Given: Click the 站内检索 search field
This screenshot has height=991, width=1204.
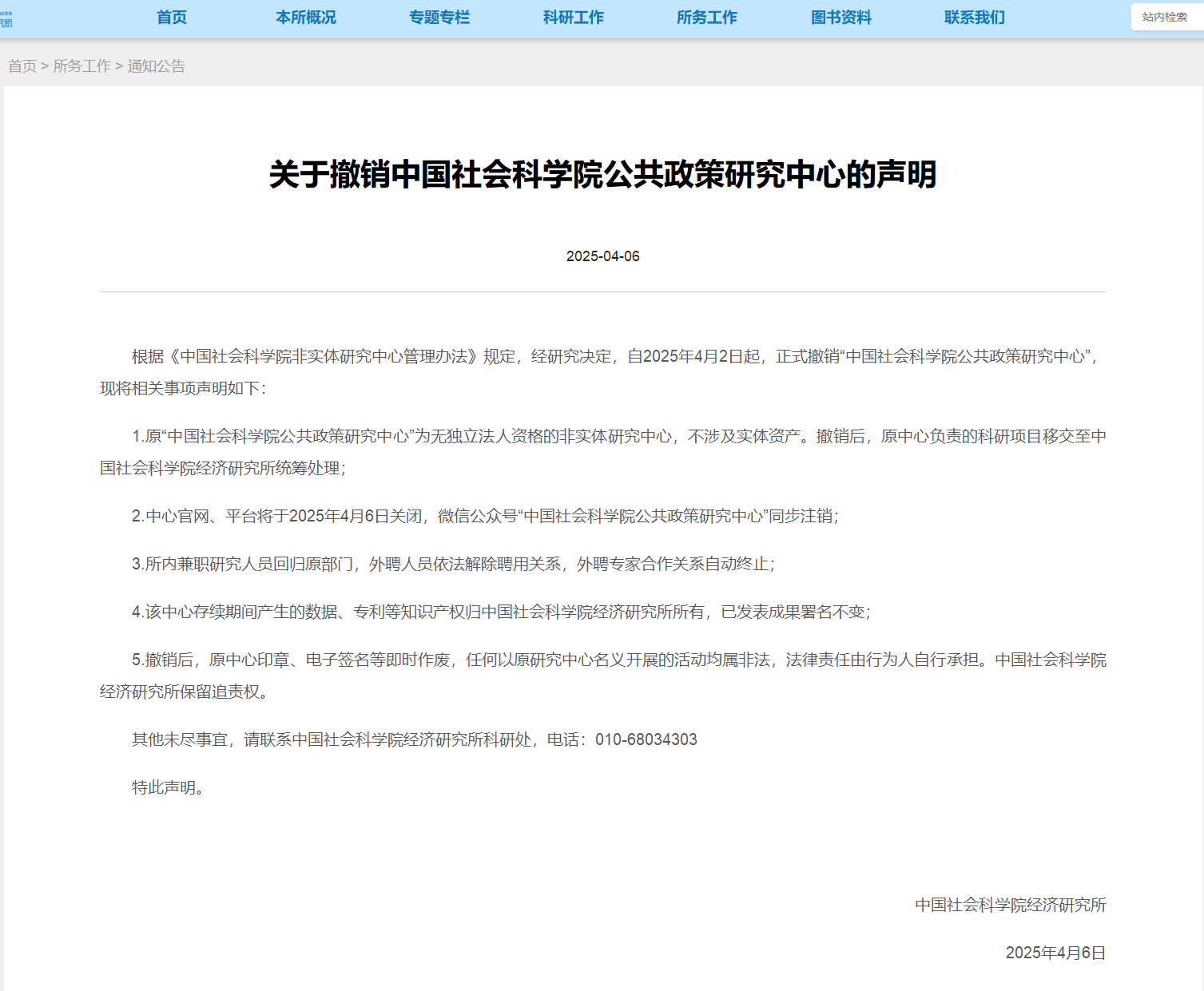Looking at the screenshot, I should 1167,17.
